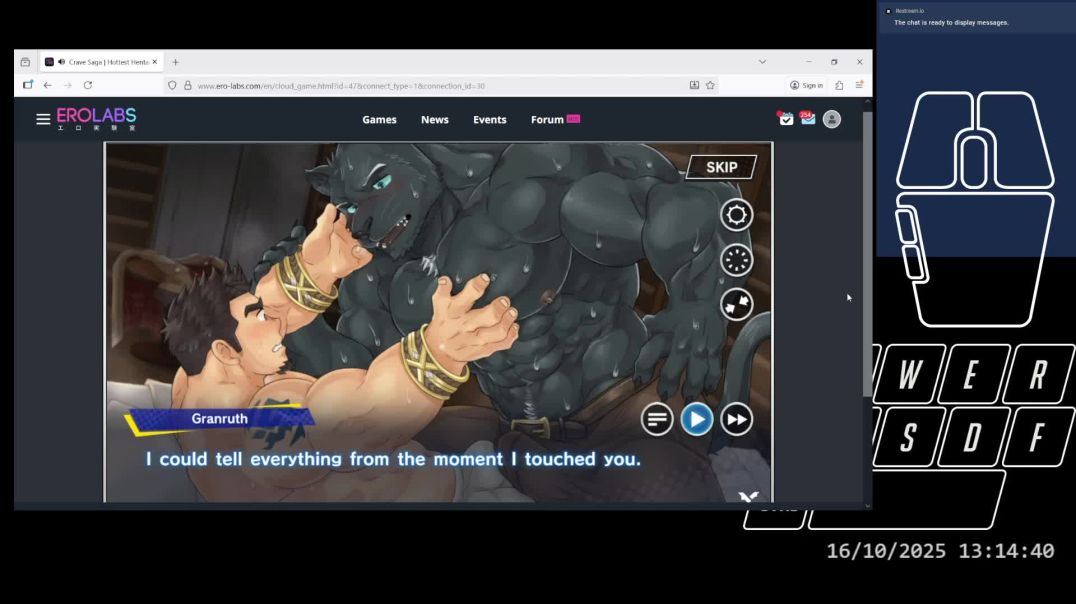Open the mail icon with 254 badge
The height and width of the screenshot is (604, 1076).
click(x=810, y=118)
